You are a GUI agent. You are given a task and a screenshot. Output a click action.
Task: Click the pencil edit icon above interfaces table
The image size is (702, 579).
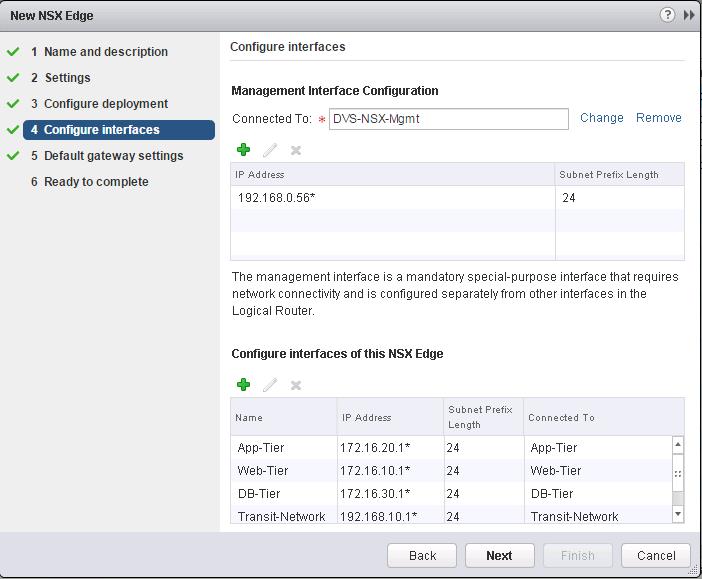(270, 385)
